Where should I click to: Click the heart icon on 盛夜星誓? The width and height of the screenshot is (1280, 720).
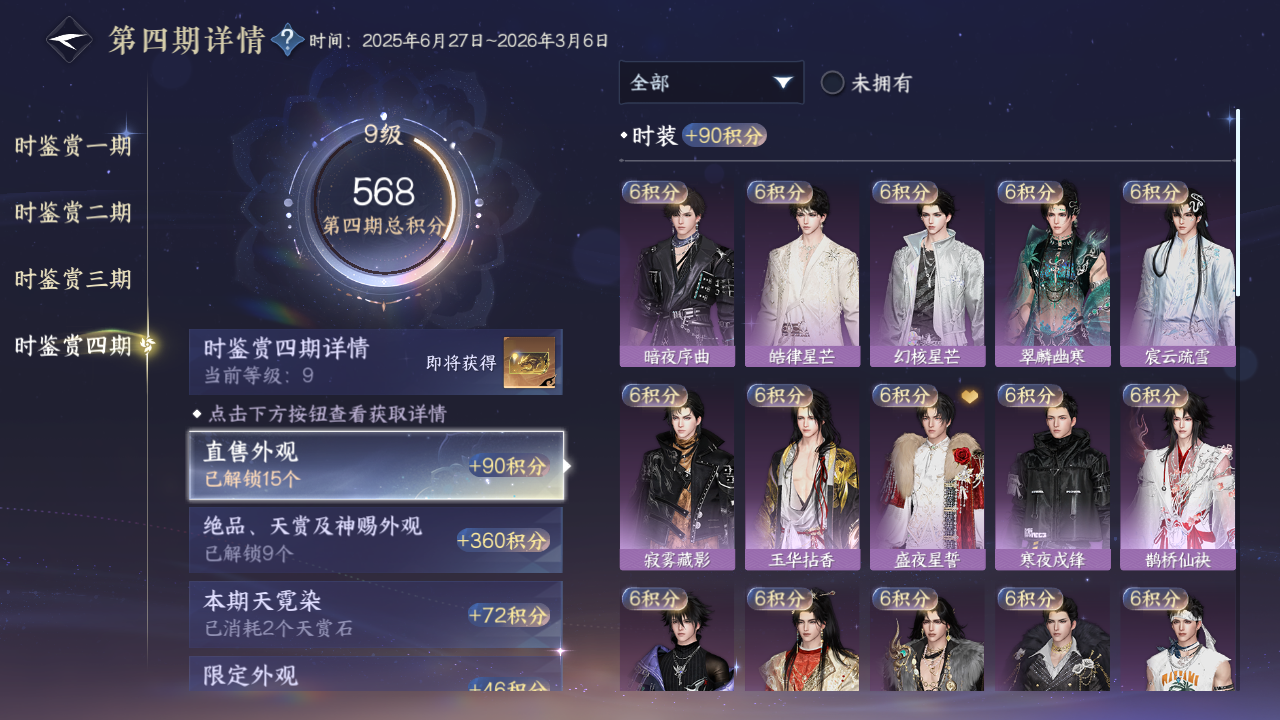970,397
